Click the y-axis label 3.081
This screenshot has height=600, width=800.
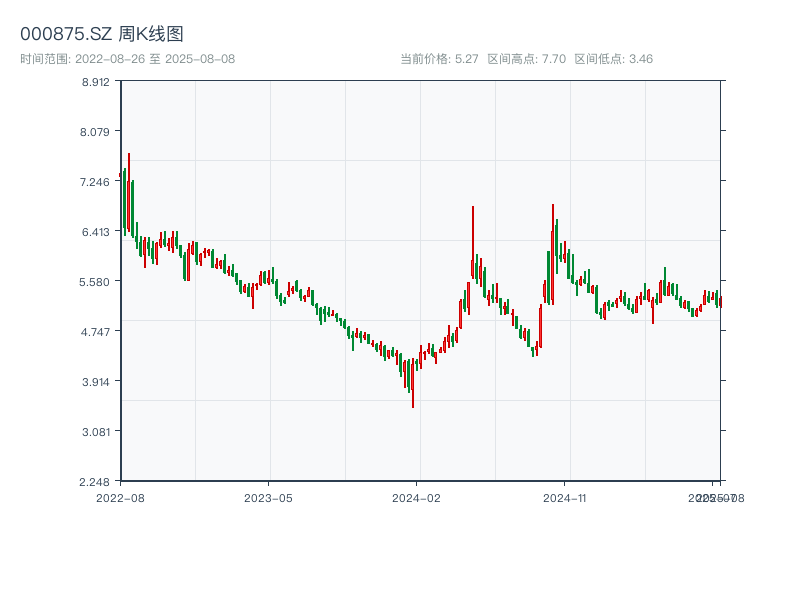pos(95,432)
